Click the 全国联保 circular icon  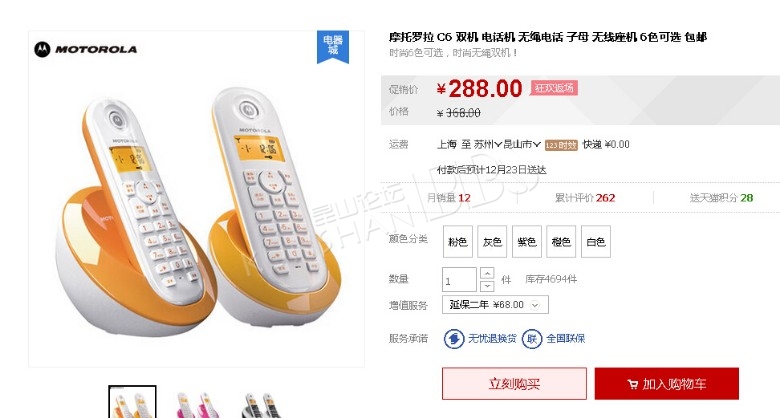pyautogui.click(x=532, y=339)
